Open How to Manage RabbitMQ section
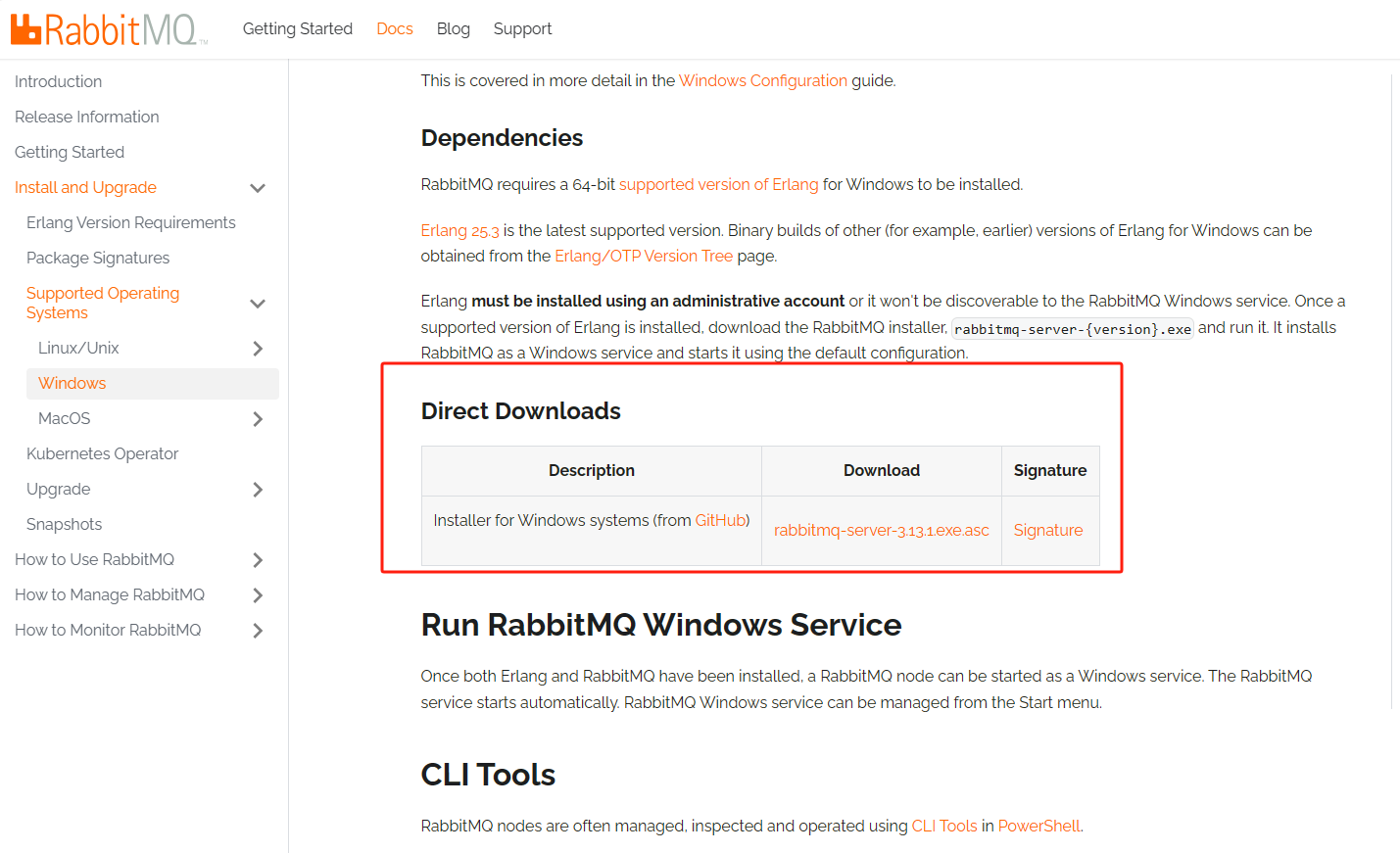The height and width of the screenshot is (853, 1400). pyautogui.click(x=110, y=594)
